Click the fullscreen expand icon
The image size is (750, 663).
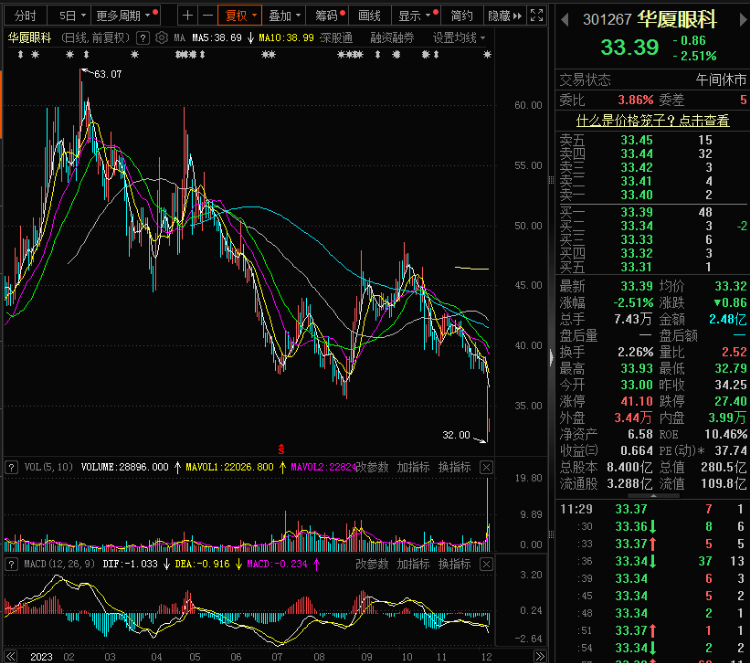(537, 16)
